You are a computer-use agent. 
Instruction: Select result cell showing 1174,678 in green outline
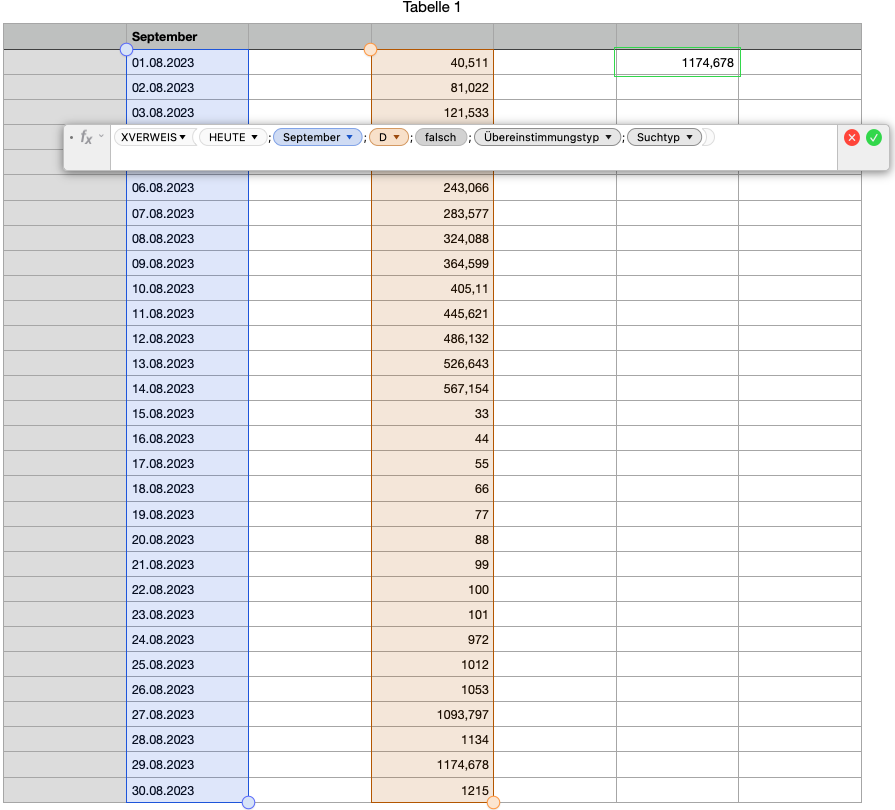677,63
